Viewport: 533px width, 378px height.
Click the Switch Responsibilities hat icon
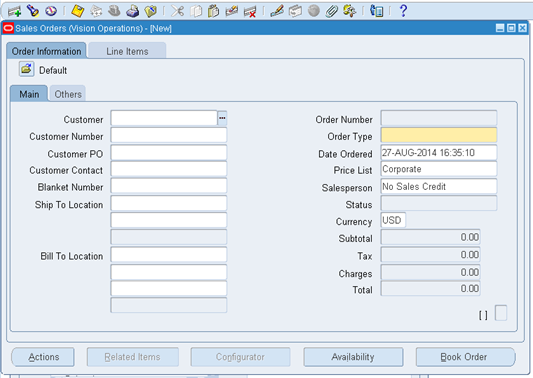(x=114, y=11)
